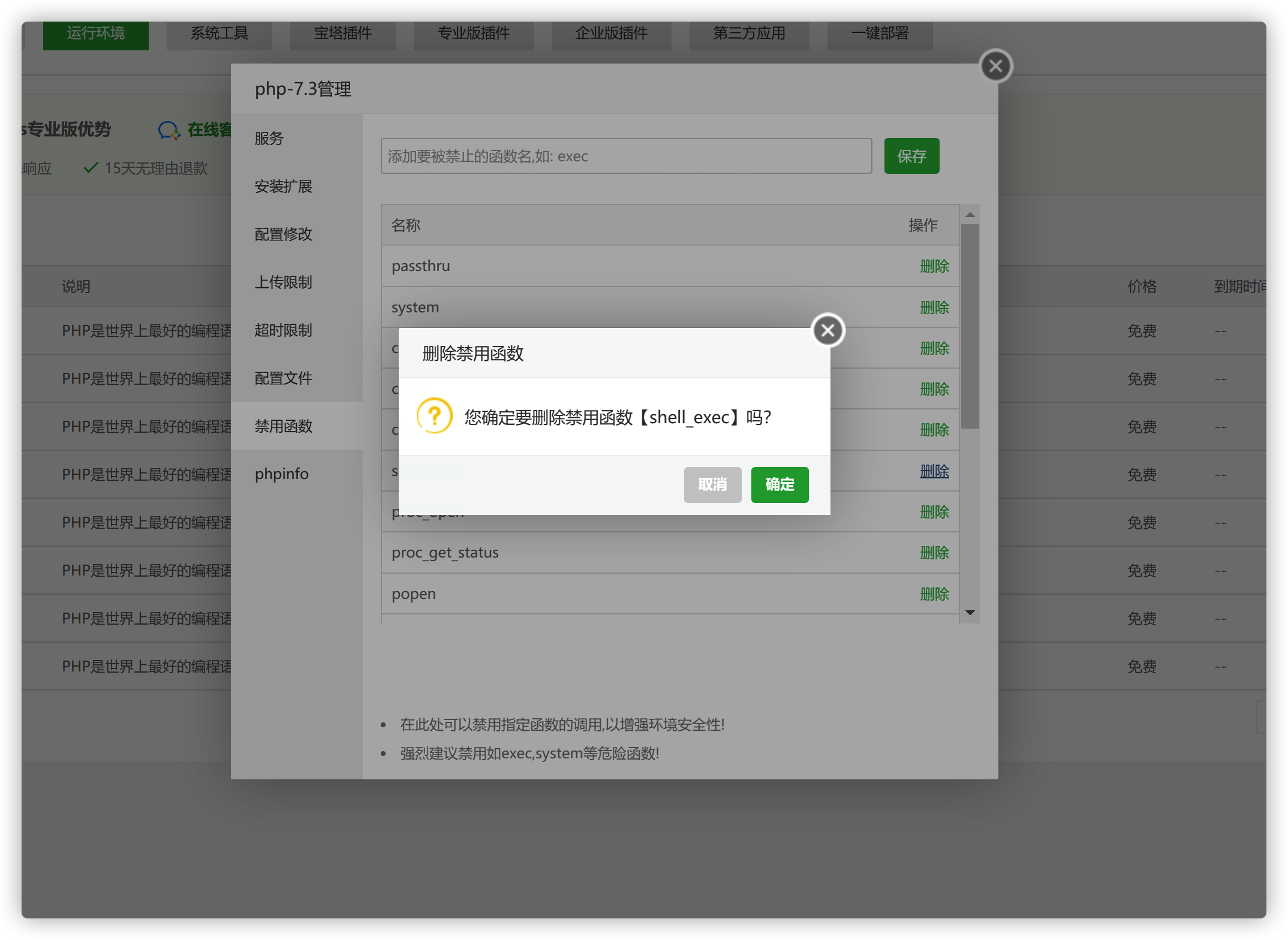1288x940 pixels.
Task: Delete the popen disabled function
Action: click(x=934, y=594)
